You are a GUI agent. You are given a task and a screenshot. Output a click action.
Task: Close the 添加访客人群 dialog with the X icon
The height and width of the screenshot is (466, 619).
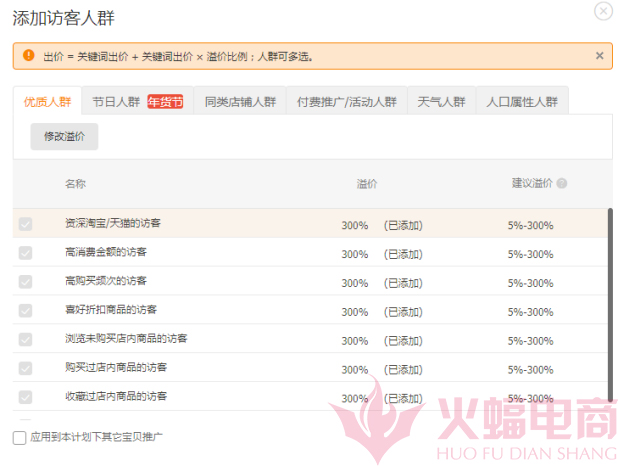click(602, 11)
